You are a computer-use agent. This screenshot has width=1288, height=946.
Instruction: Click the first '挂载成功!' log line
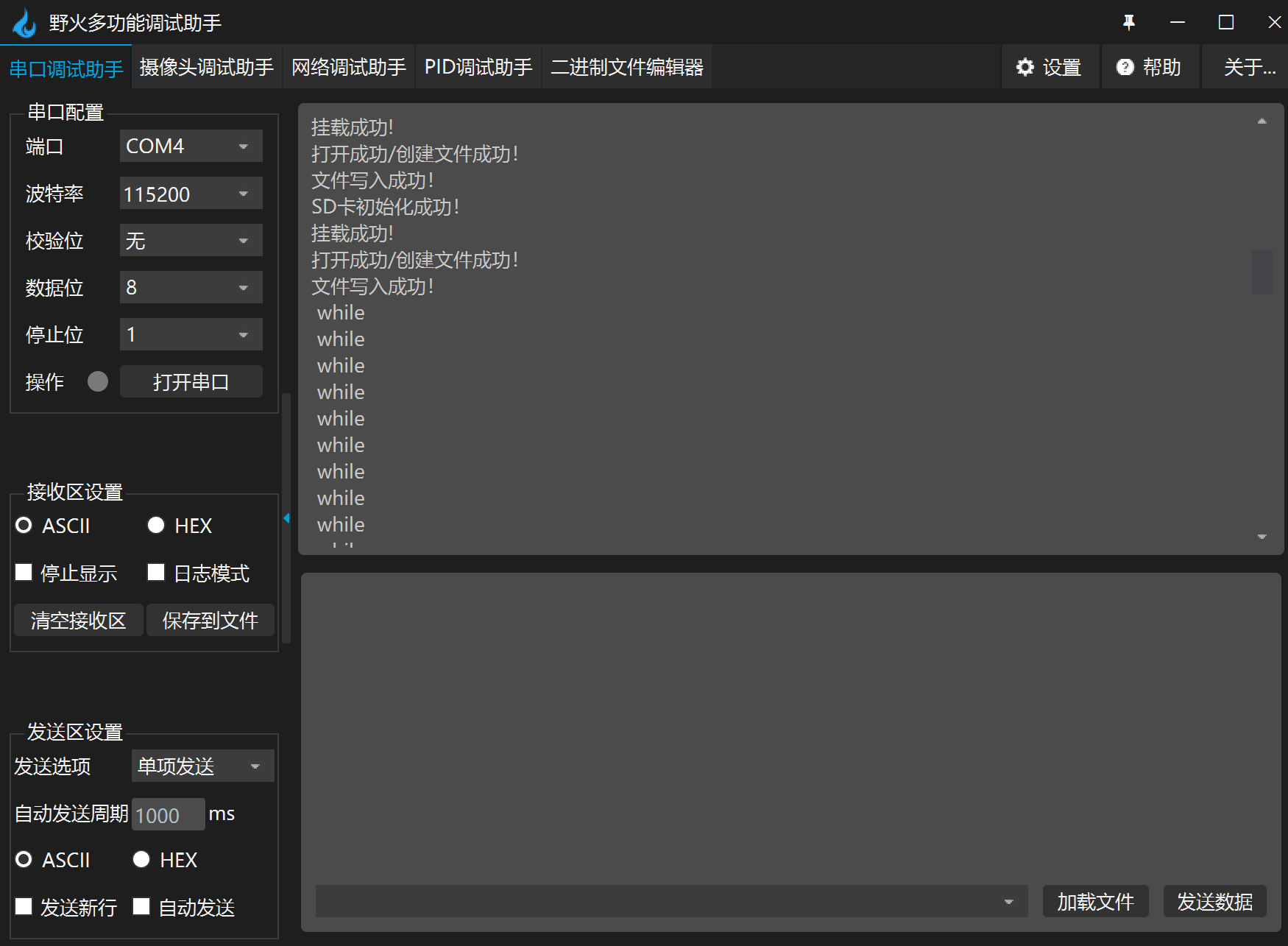[x=353, y=127]
